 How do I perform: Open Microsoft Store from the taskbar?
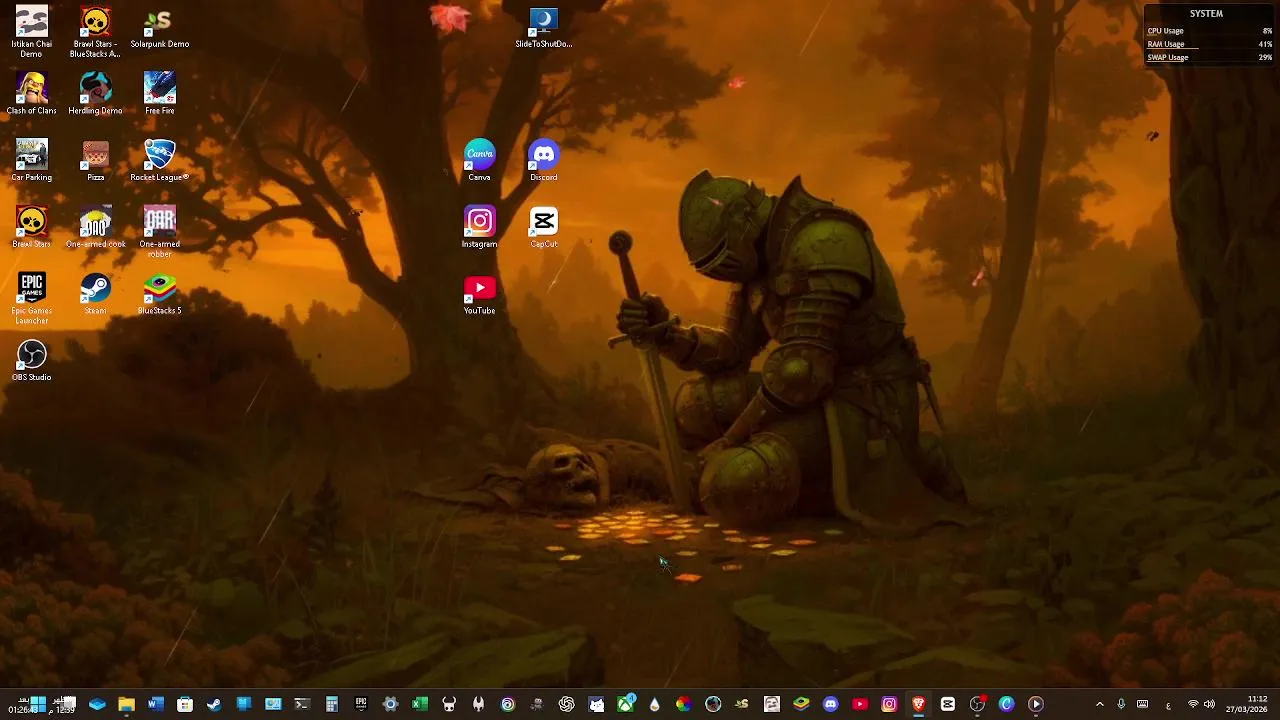click(185, 704)
